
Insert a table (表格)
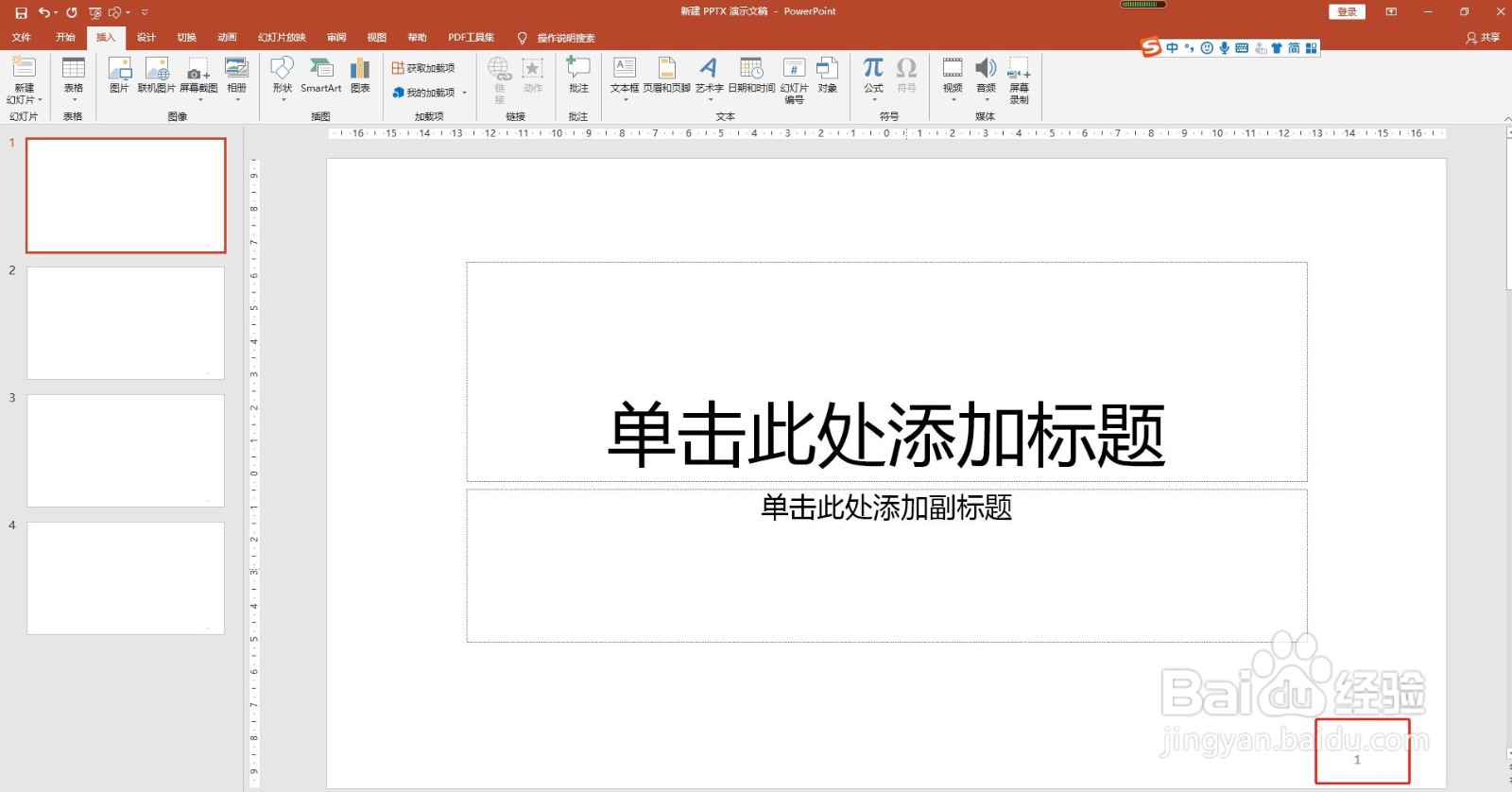click(74, 80)
